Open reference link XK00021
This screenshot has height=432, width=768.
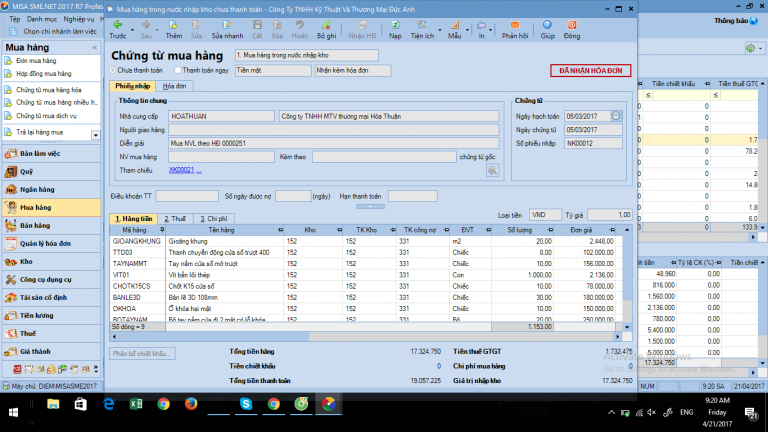tap(181, 170)
